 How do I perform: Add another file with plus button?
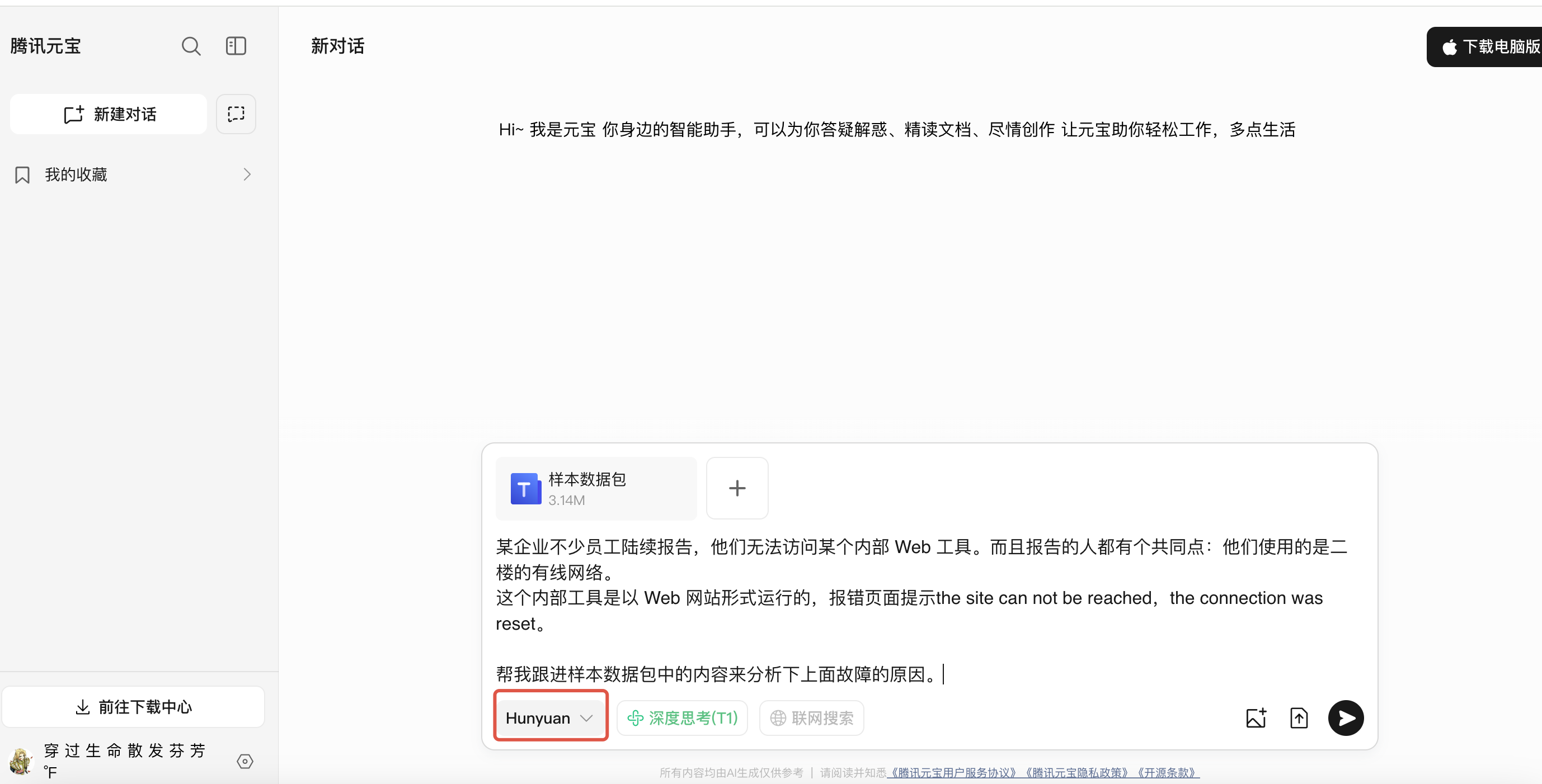click(x=737, y=488)
